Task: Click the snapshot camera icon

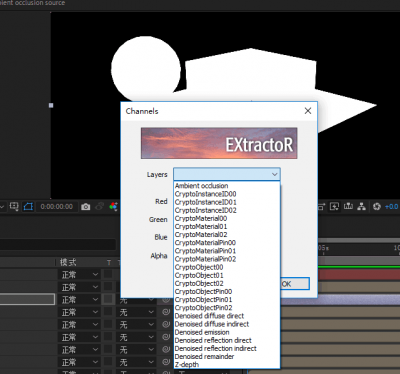Action: (86, 207)
